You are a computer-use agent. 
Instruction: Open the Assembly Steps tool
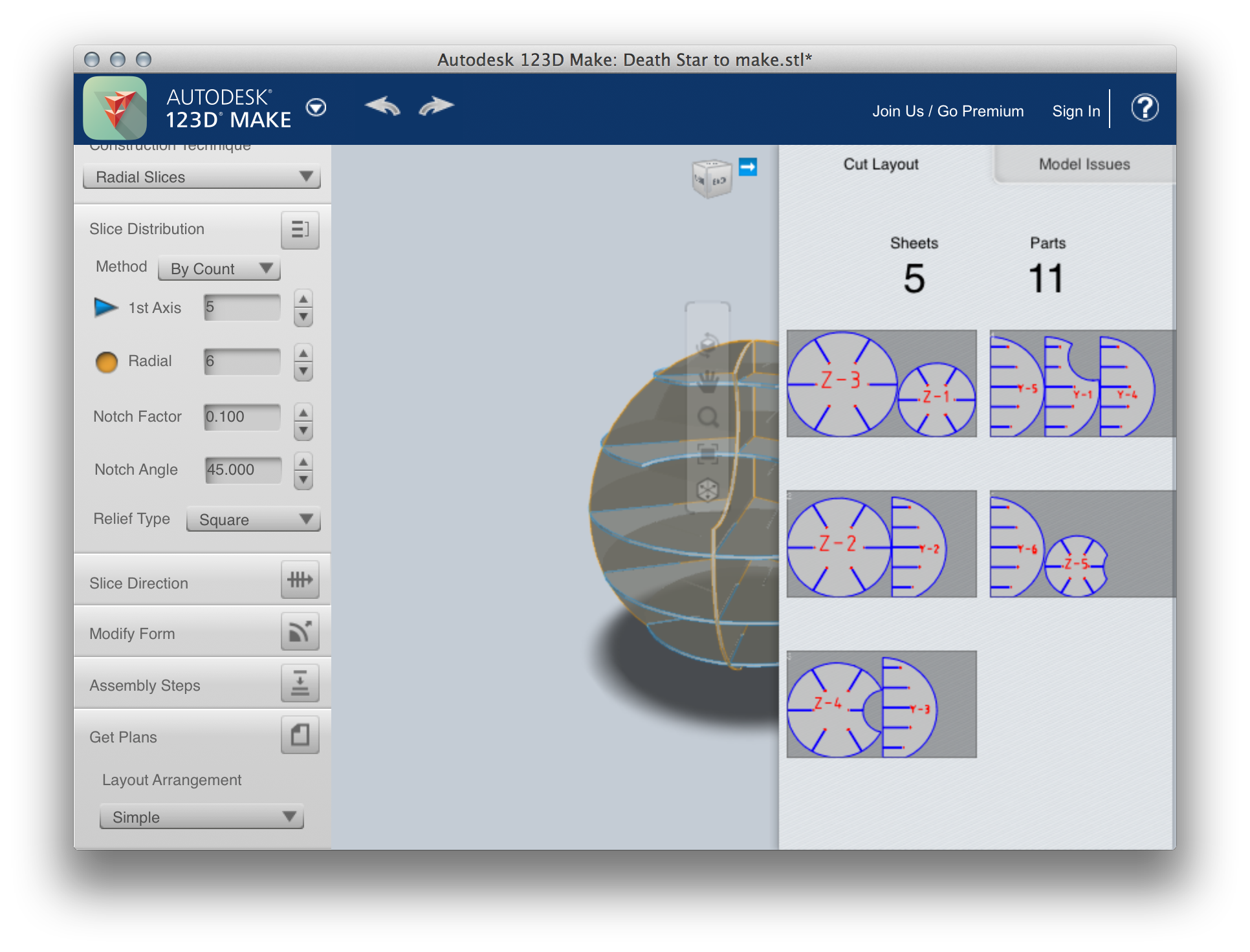[300, 684]
